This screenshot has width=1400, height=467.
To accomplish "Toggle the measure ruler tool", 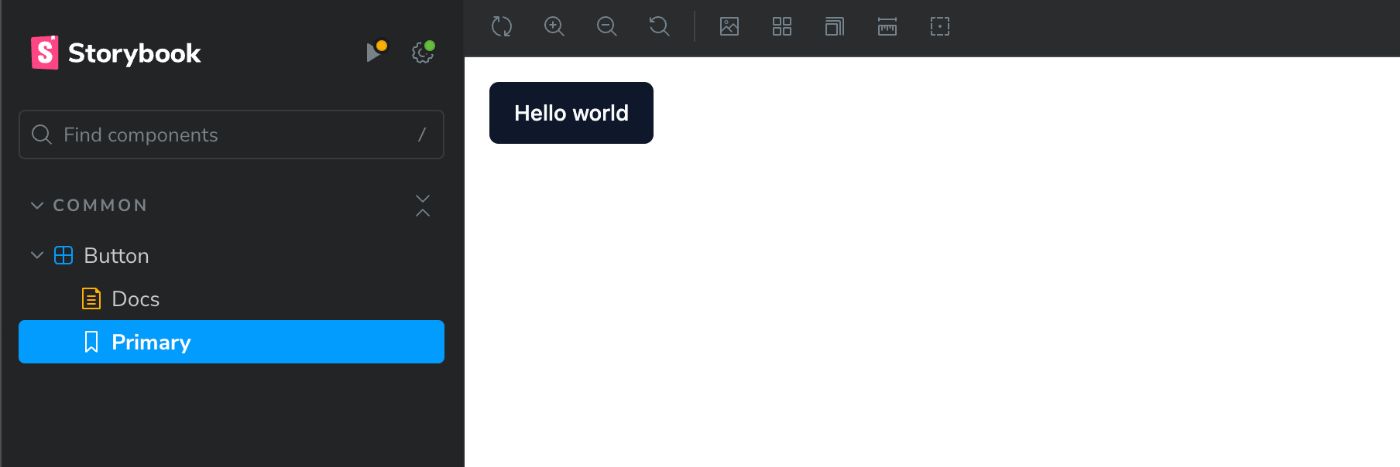I will (887, 27).
